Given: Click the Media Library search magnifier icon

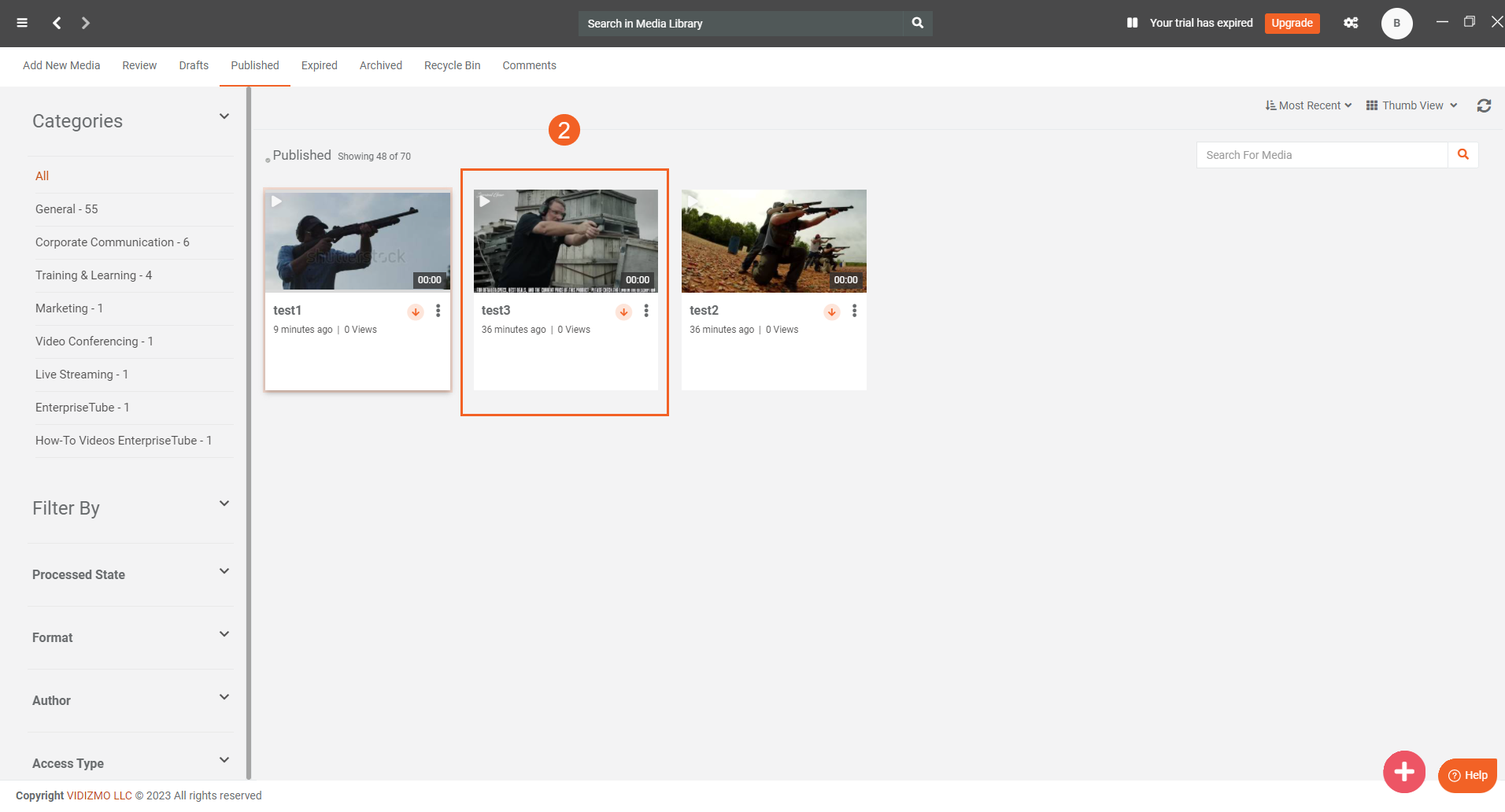Looking at the screenshot, I should pos(918,23).
